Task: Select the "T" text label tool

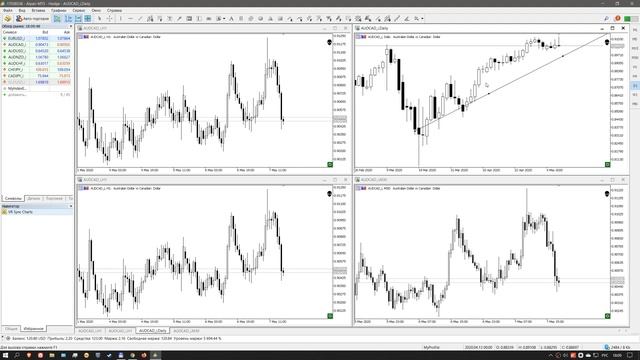Action: click(199, 19)
